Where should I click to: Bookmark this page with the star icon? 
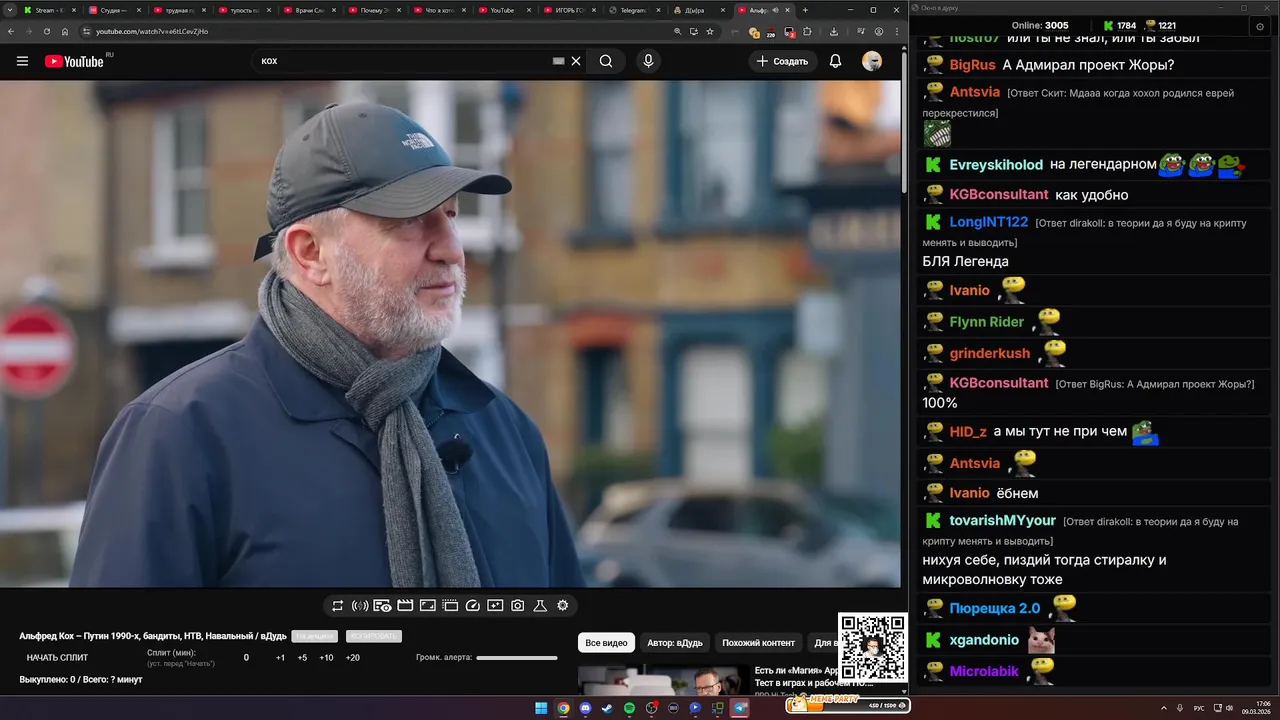pos(710,31)
